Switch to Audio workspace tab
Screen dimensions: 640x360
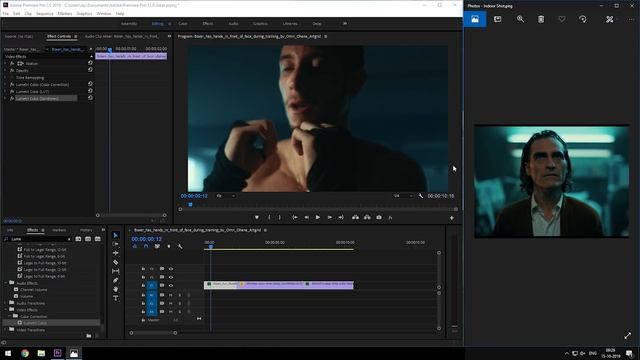pos(233,24)
